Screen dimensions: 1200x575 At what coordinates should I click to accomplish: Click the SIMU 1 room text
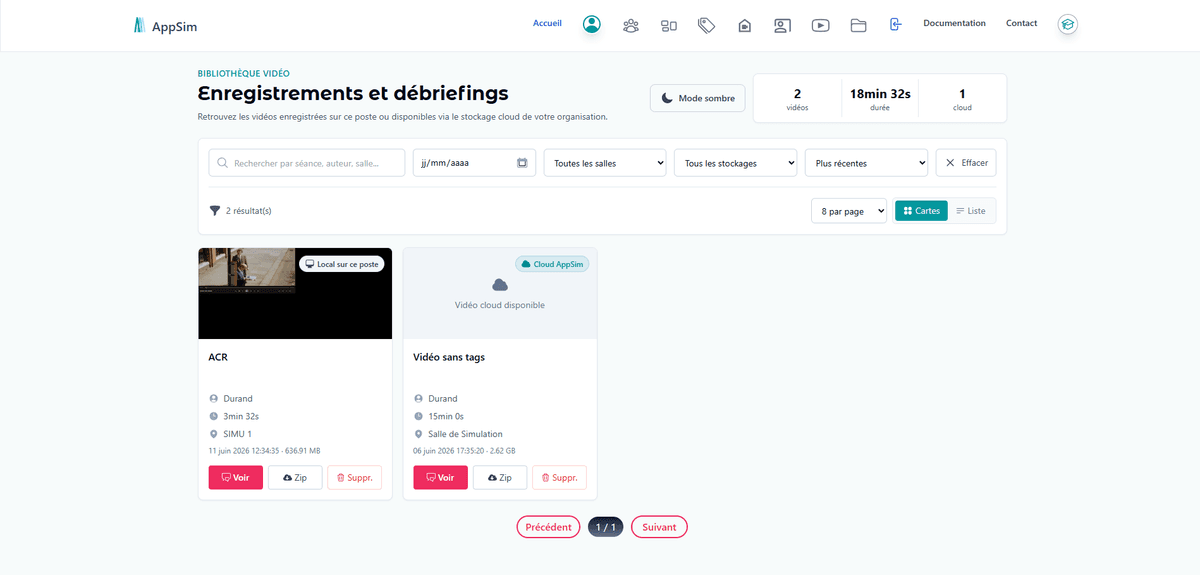pyautogui.click(x=238, y=434)
